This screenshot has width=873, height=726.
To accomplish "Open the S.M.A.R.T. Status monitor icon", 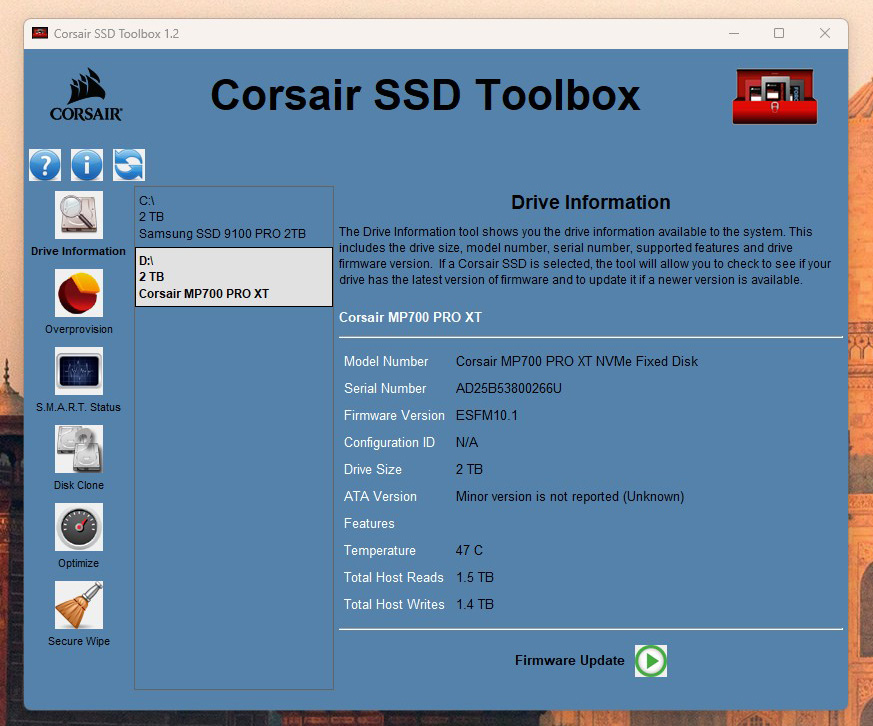I will [x=79, y=371].
